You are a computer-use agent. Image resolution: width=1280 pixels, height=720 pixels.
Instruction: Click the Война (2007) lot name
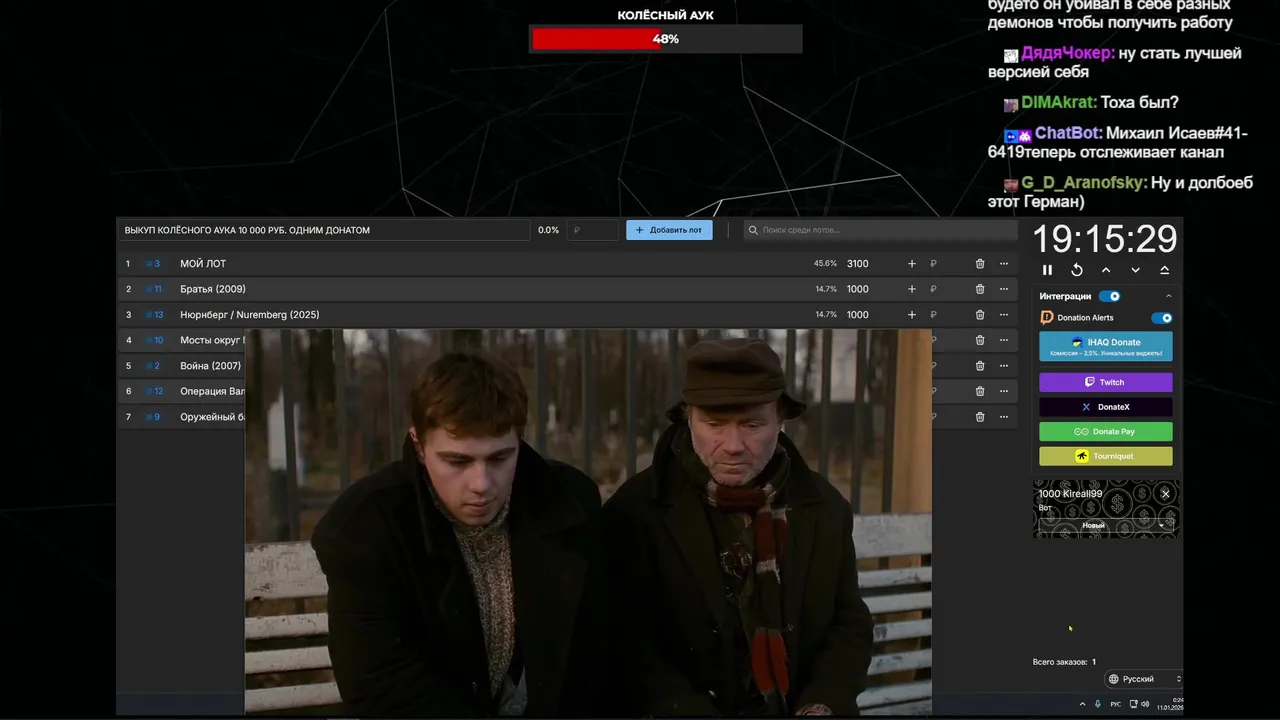point(211,366)
